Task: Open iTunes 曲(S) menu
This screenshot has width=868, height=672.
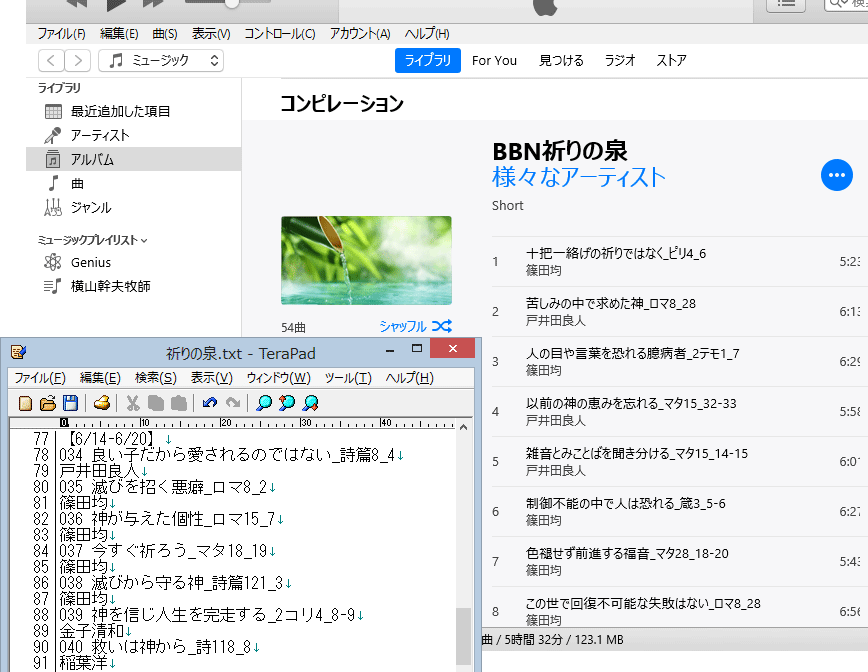Action: tap(165, 34)
